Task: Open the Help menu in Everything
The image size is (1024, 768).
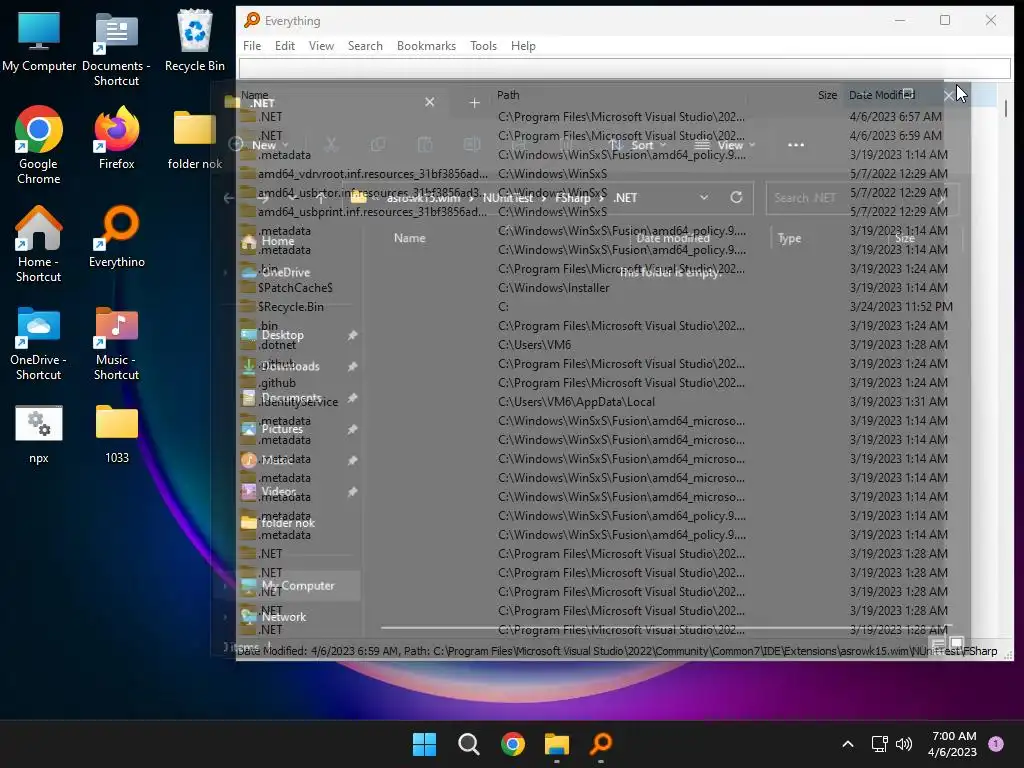Action: pyautogui.click(x=523, y=46)
